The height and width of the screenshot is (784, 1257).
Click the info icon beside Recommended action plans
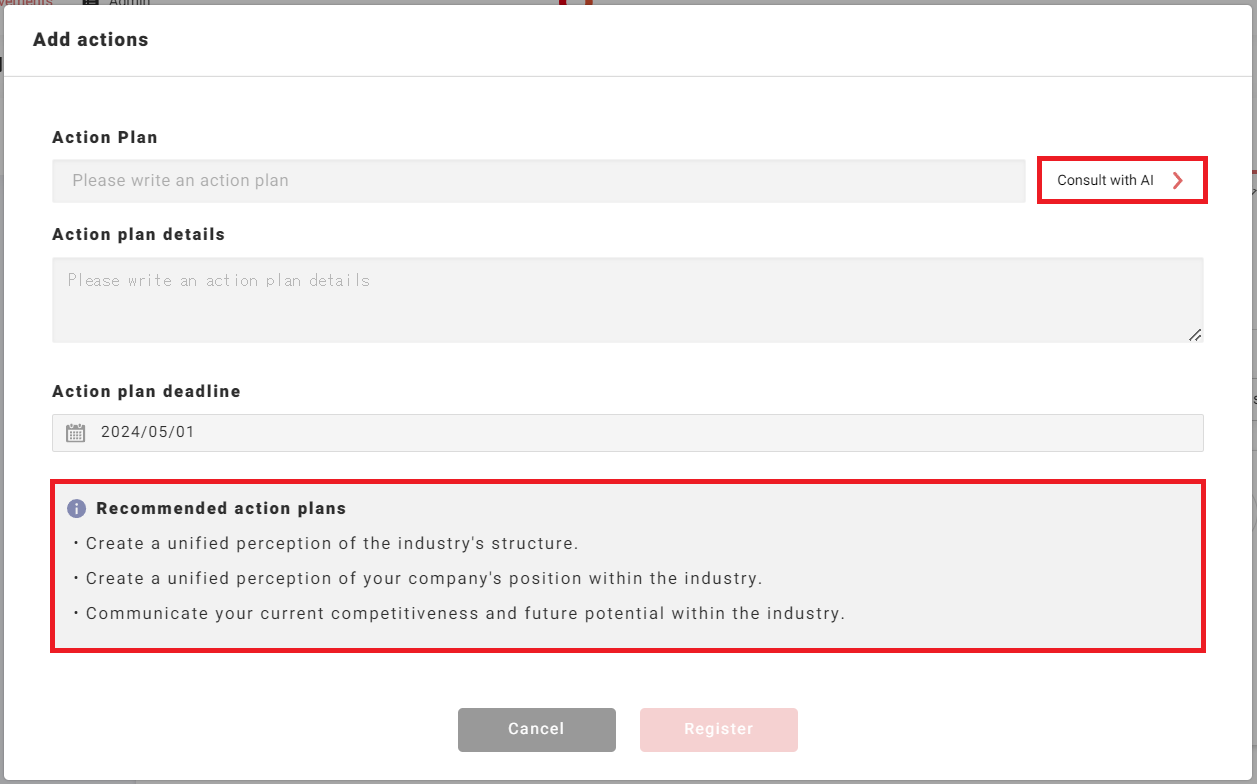tap(76, 509)
